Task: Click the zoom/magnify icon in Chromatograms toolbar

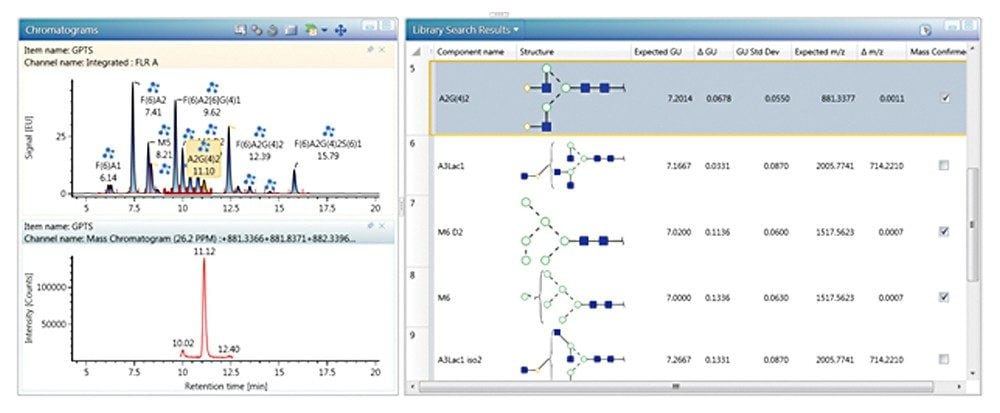Action: (x=240, y=30)
